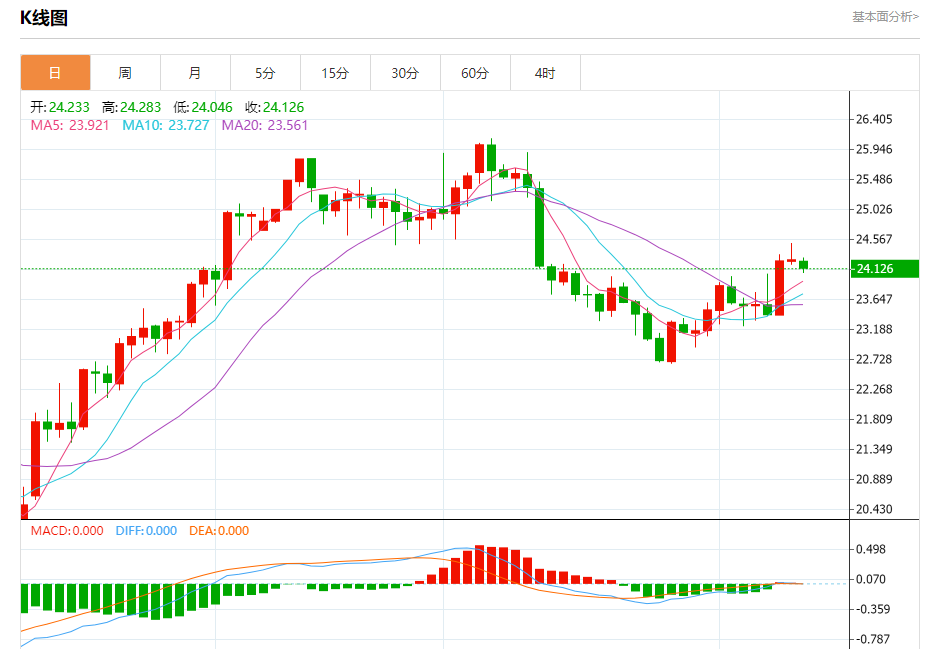Open the 15分 interval tab

(x=336, y=73)
